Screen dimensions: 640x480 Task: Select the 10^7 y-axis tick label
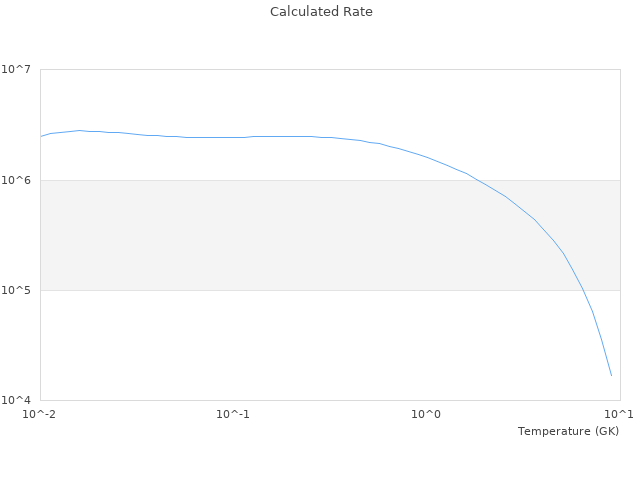tap(17, 69)
